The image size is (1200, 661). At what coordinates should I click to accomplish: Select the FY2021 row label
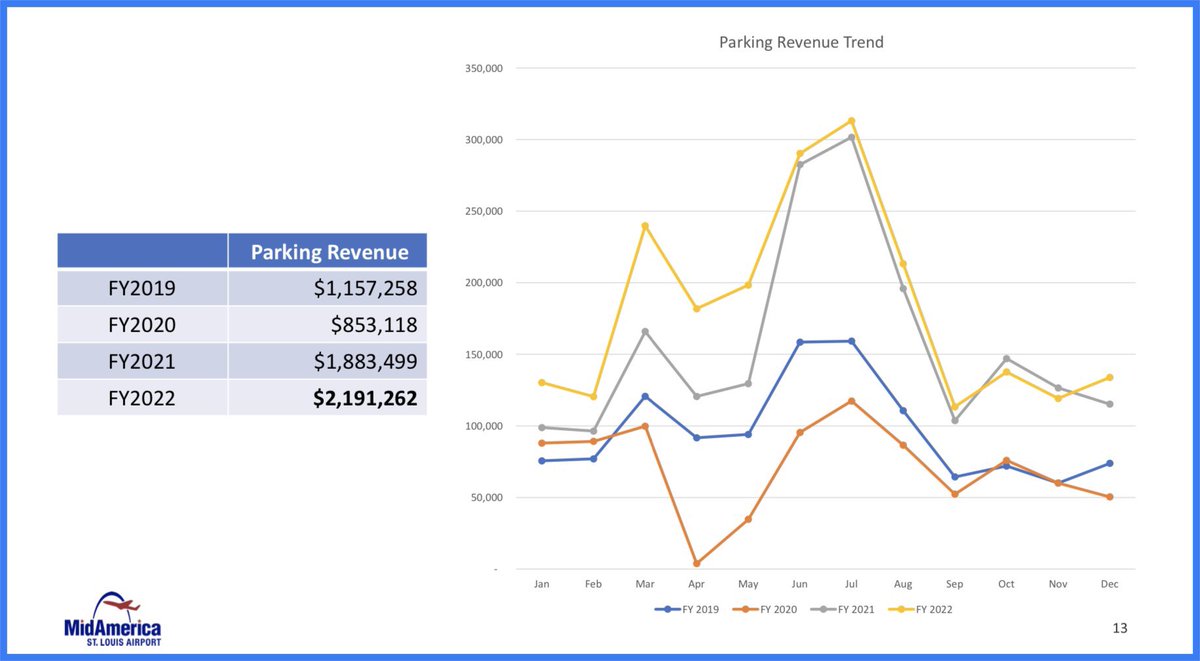[142, 361]
